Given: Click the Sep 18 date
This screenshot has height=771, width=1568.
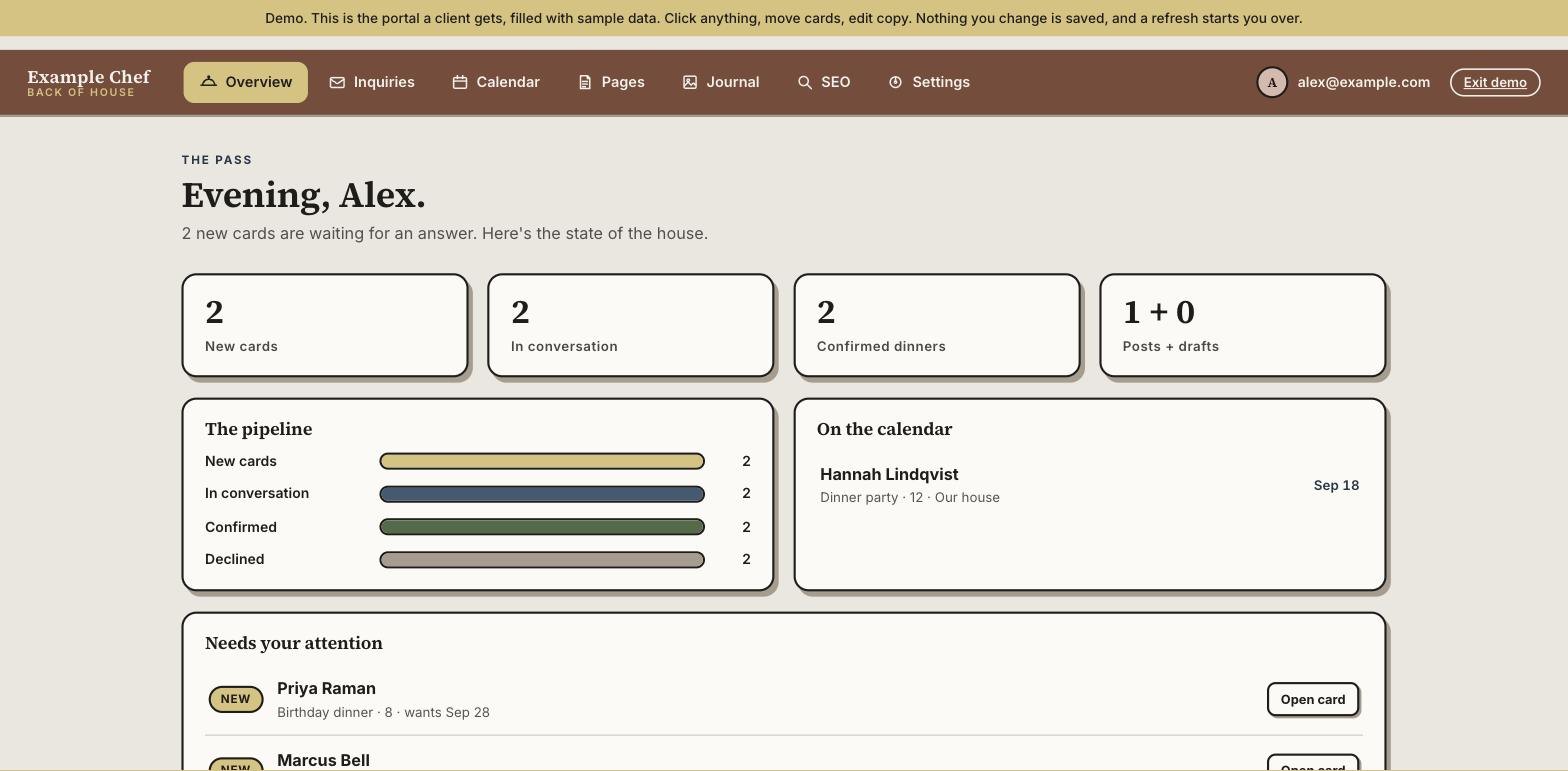Looking at the screenshot, I should 1336,485.
